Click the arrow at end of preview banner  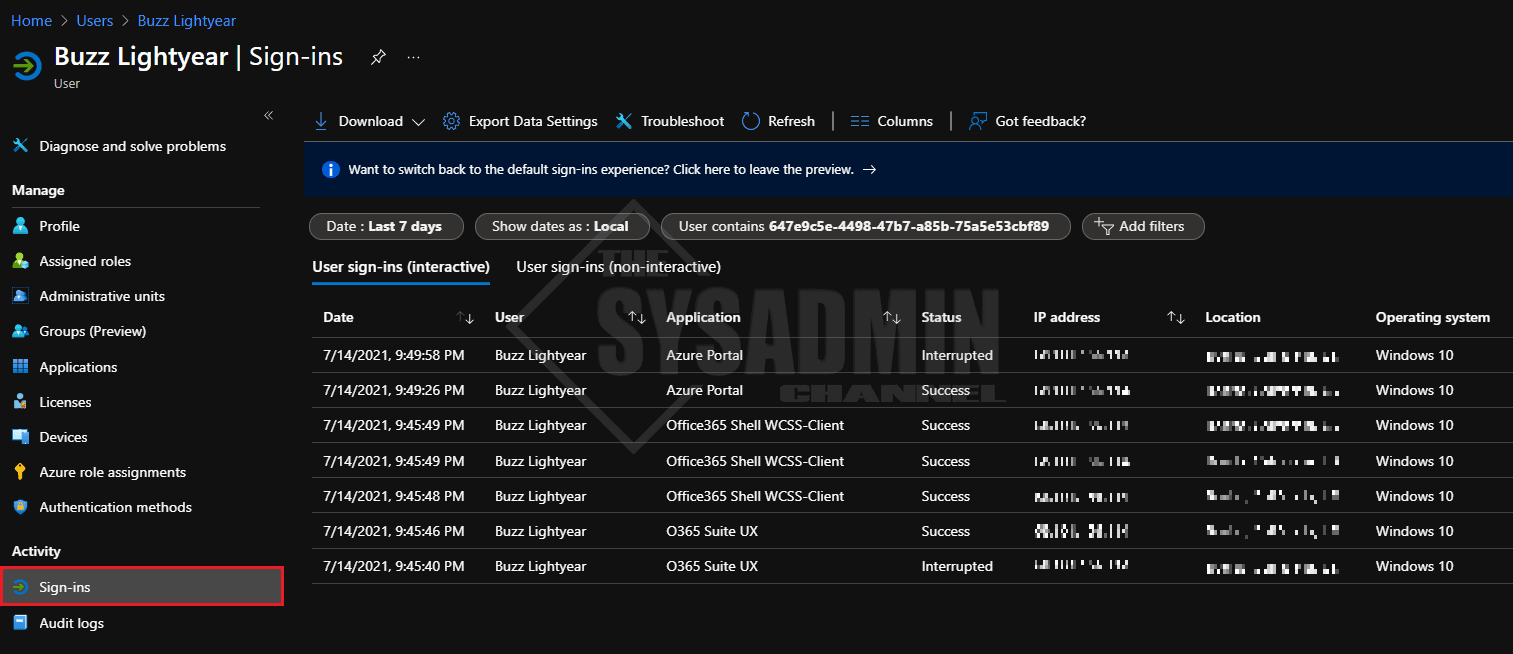click(870, 170)
